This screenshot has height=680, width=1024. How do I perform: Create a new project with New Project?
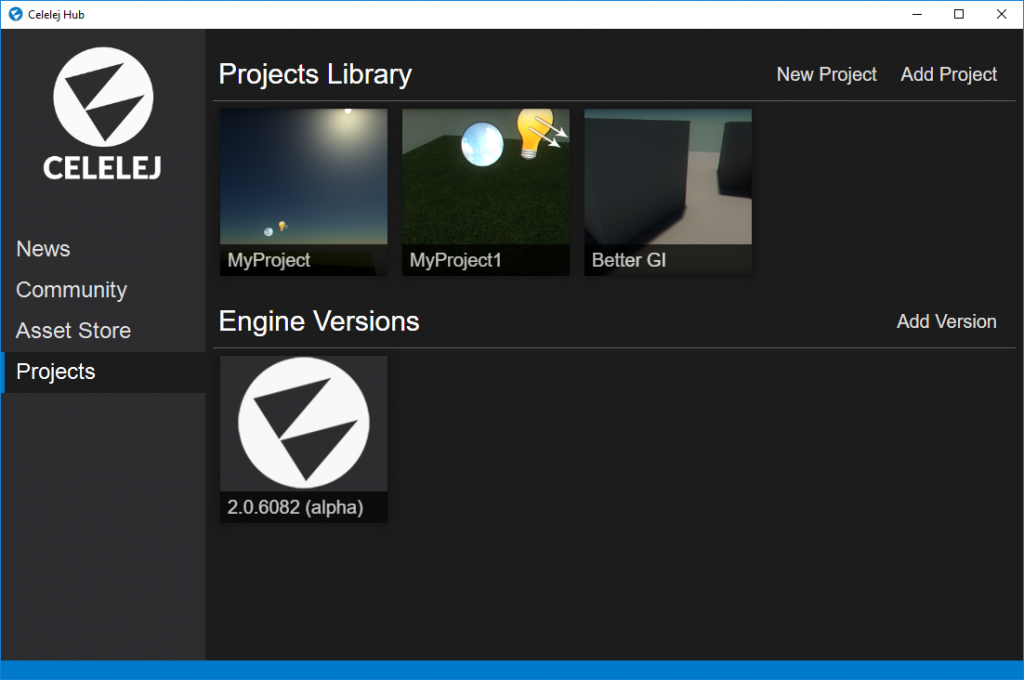[826, 75]
